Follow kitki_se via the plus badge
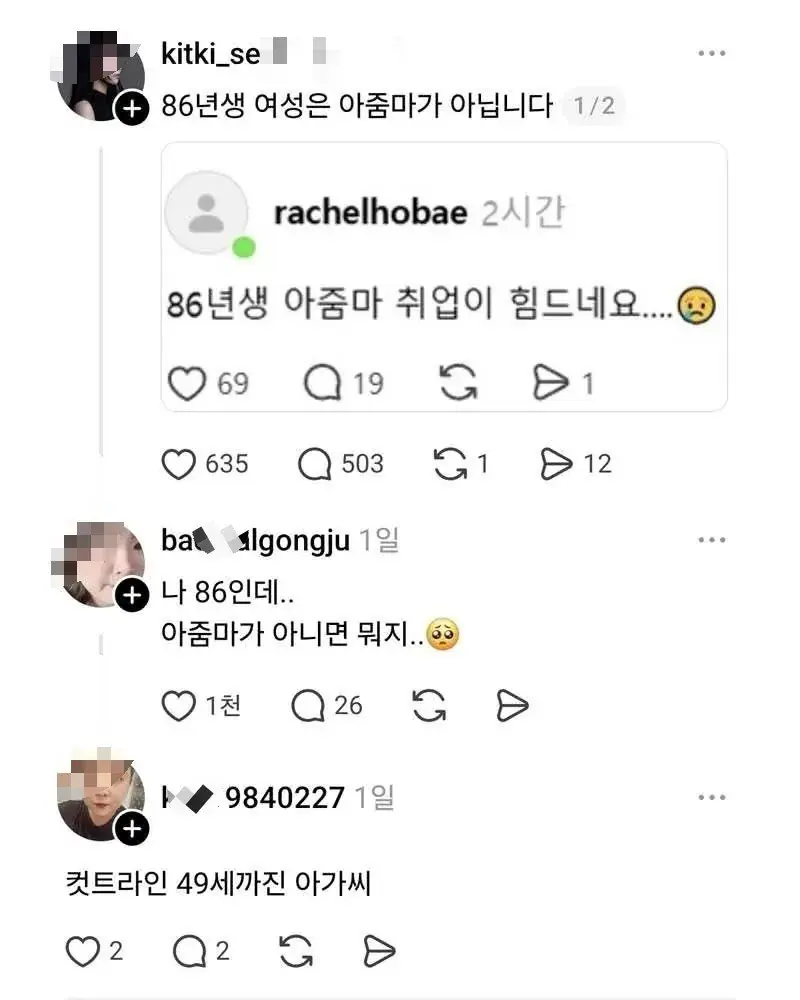Screen dimensions: 800x1000 (131, 109)
